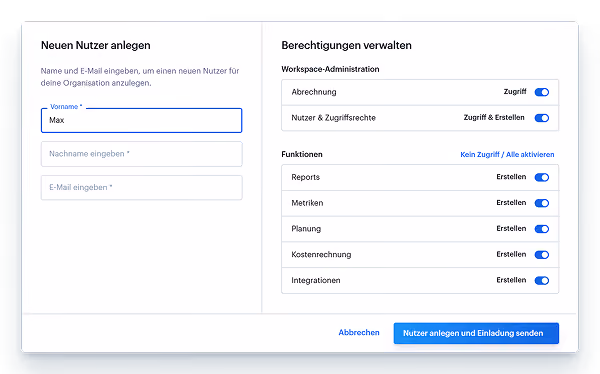Click the Nutzer & Zugriffsrechte label
This screenshot has height=374, width=600.
(x=333, y=118)
